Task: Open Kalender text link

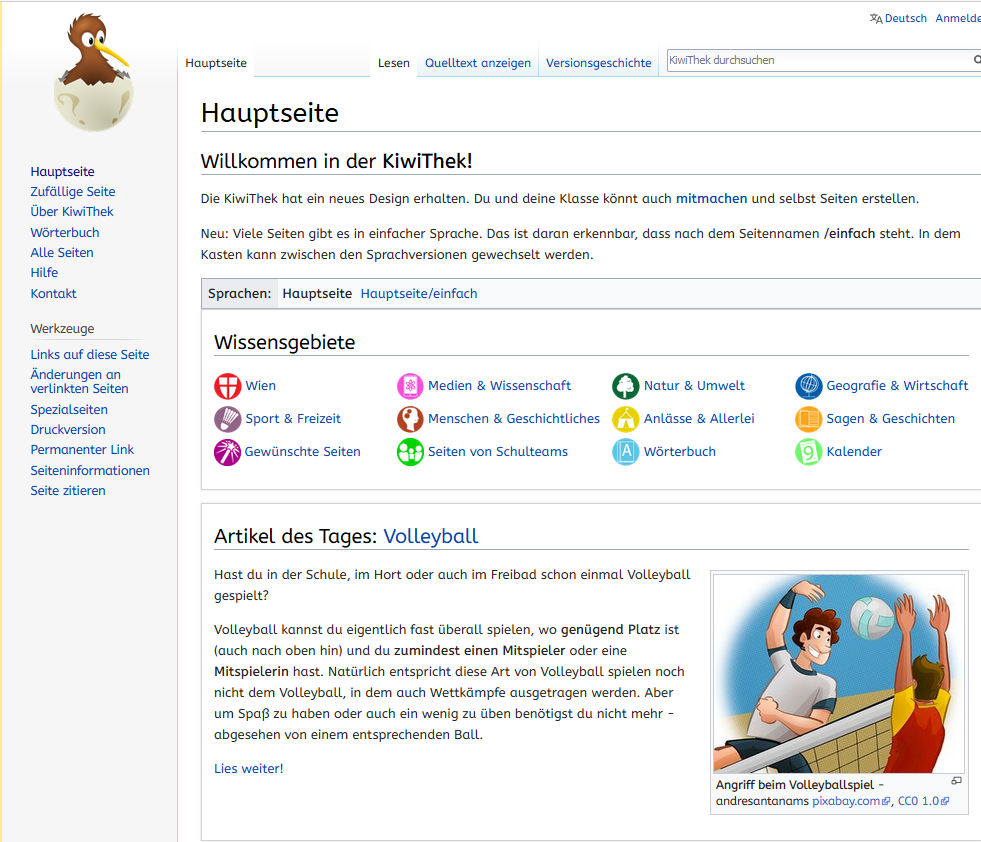Action: (854, 452)
